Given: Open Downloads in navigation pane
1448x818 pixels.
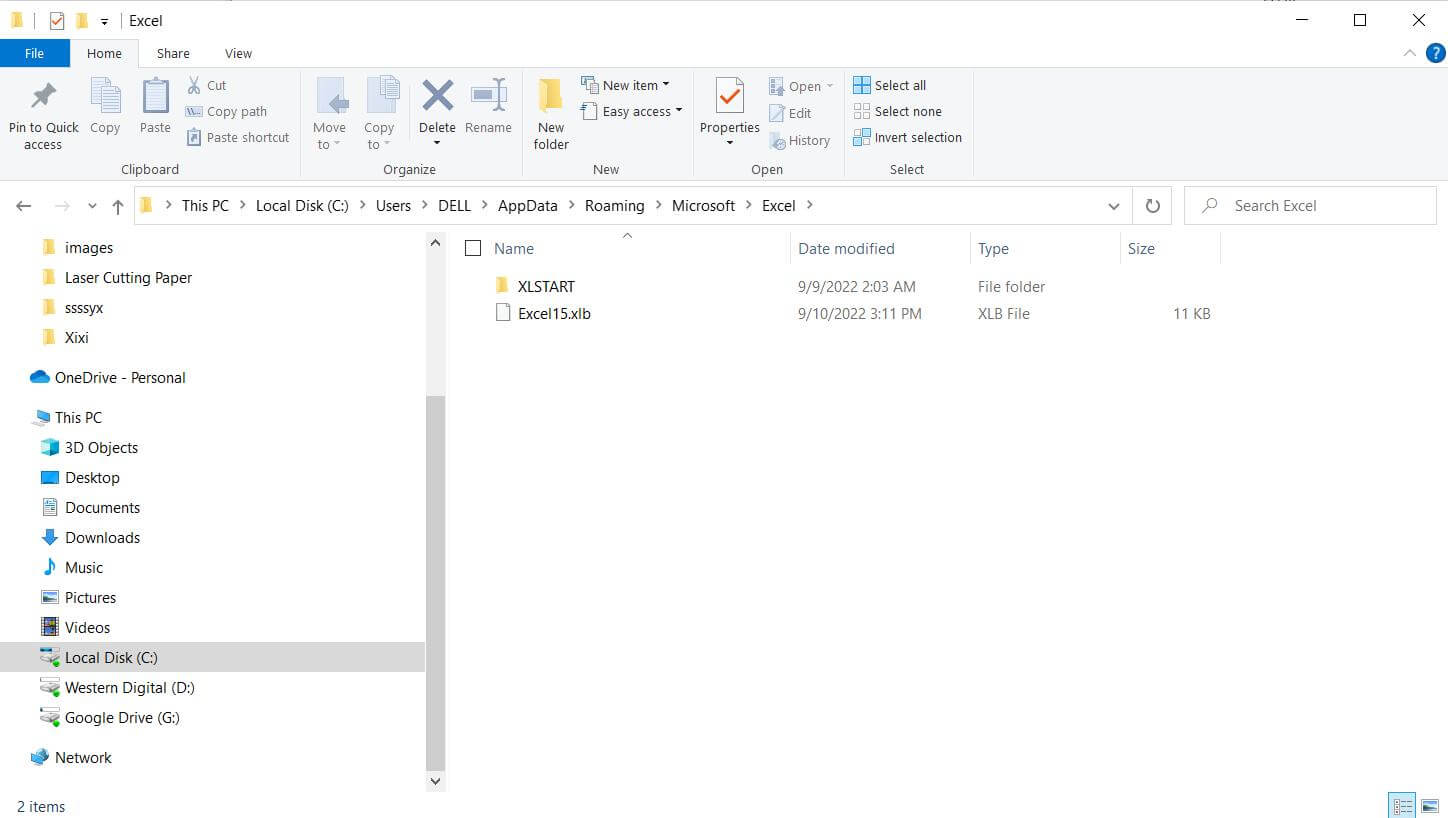Looking at the screenshot, I should [102, 537].
